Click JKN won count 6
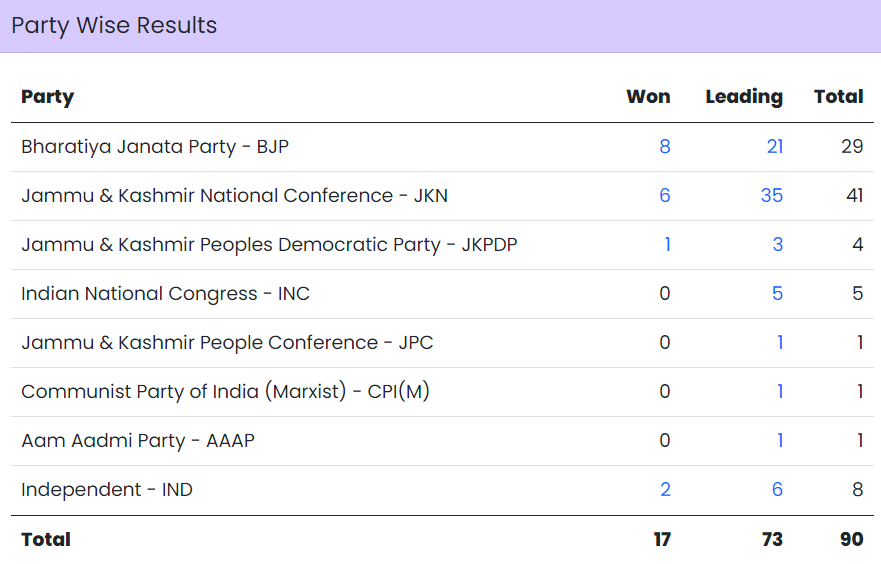Viewport: 881px width, 564px height. coord(665,195)
